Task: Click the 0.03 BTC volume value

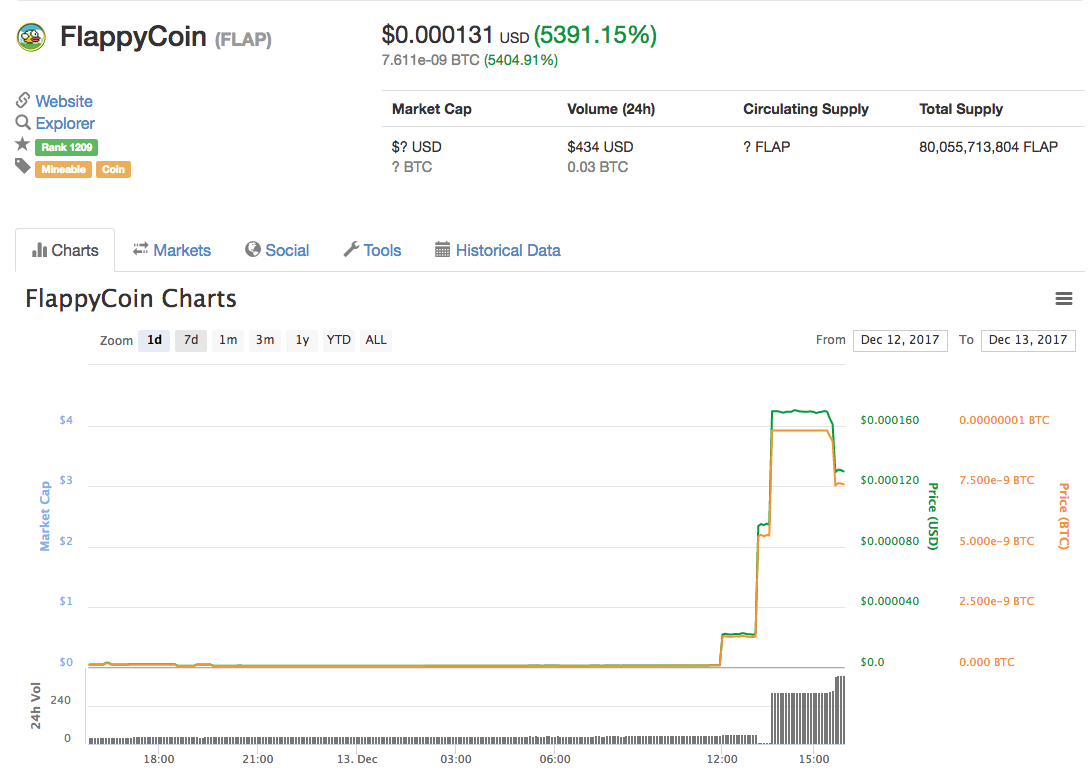Action: tap(598, 167)
